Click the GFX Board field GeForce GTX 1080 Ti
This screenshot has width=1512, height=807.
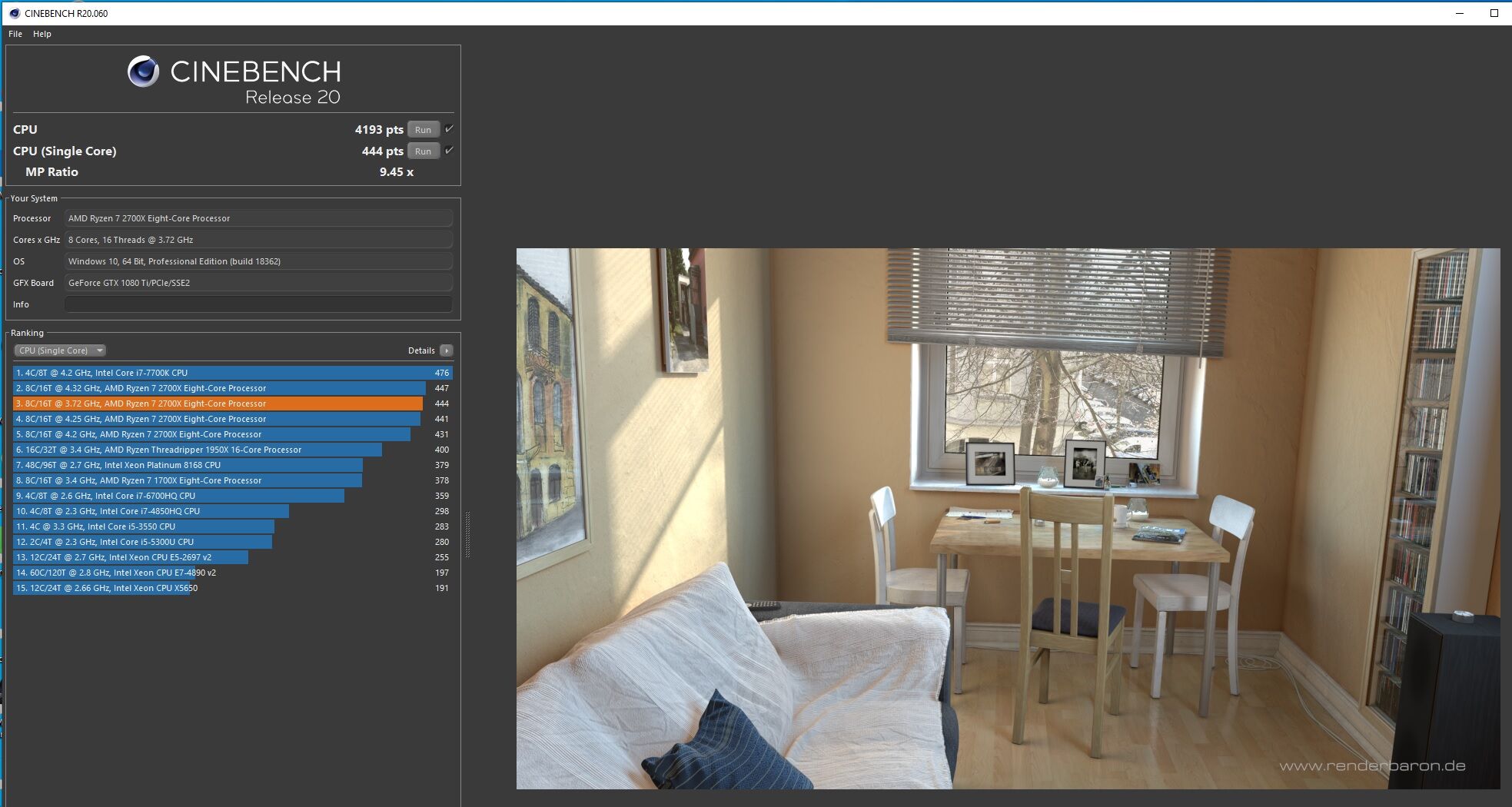point(258,283)
